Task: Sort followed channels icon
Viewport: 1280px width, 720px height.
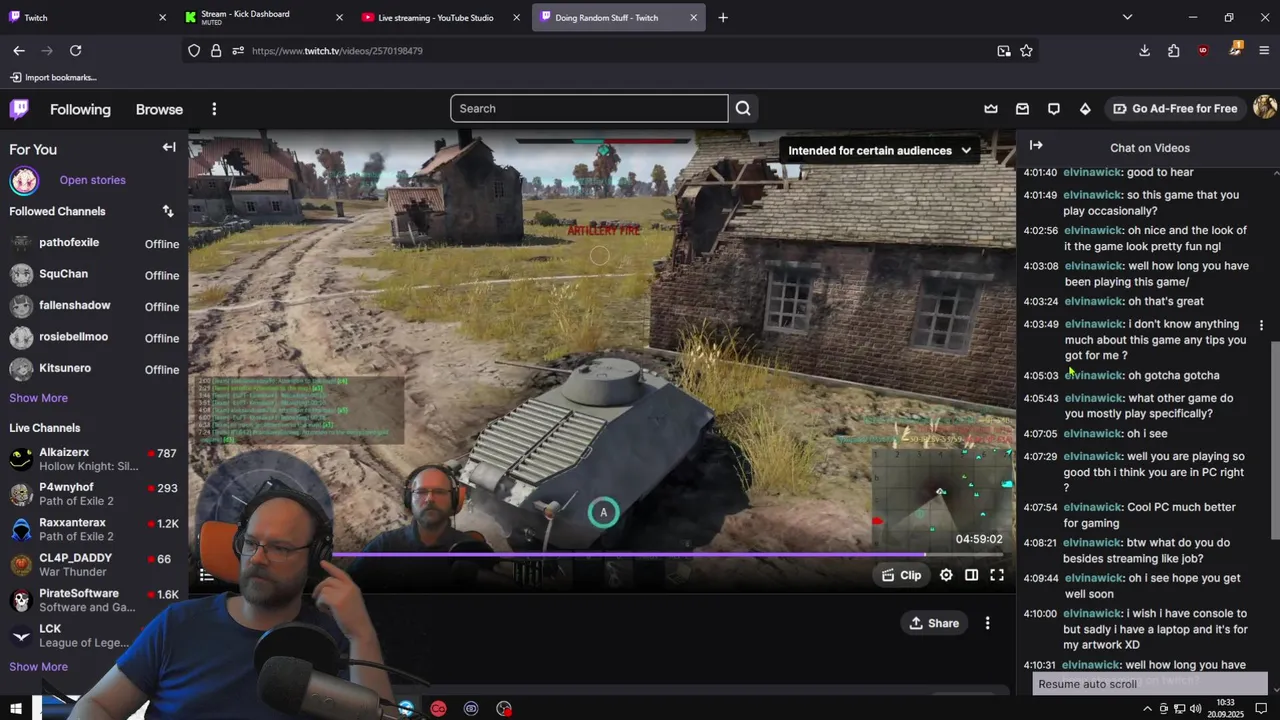Action: (x=168, y=211)
